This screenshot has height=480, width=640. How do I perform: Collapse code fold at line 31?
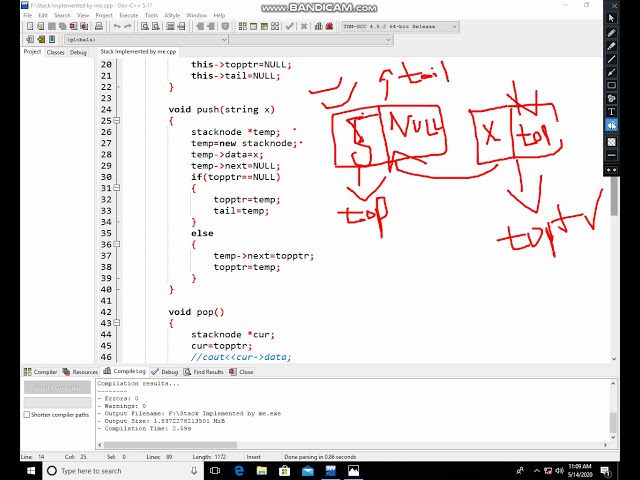click(117, 188)
